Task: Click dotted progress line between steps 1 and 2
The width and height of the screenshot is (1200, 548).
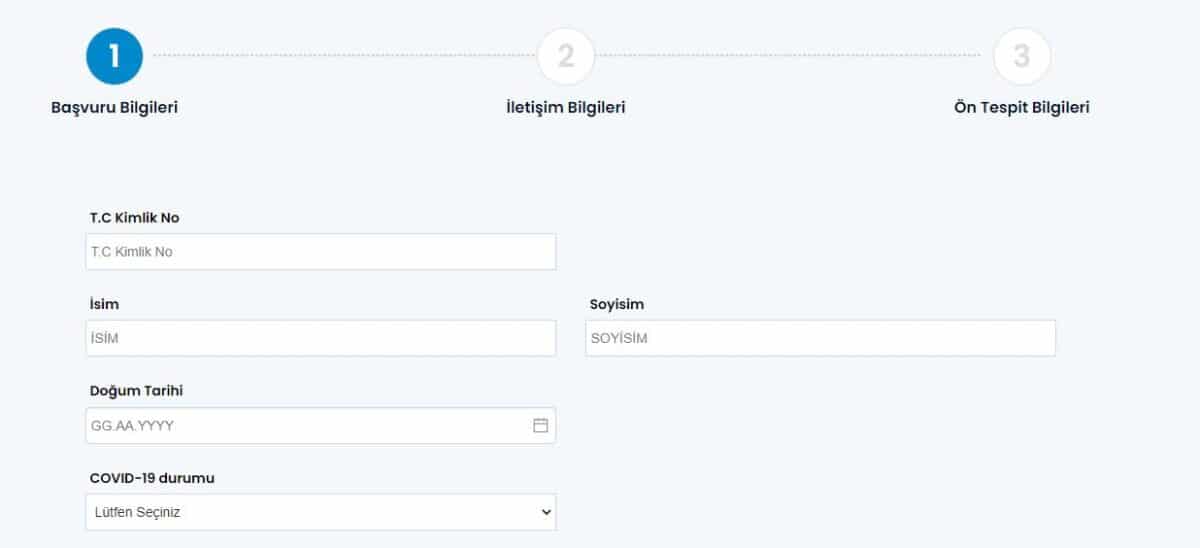Action: click(340, 56)
